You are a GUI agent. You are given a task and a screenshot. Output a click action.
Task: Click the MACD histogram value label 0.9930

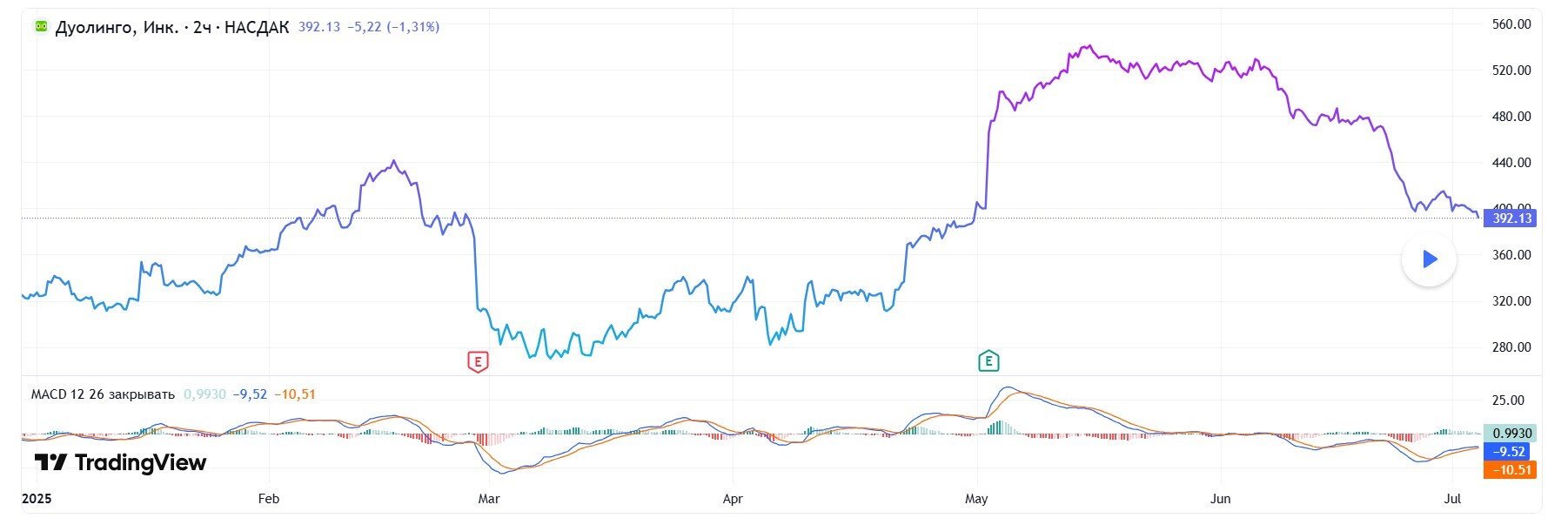tap(1511, 433)
